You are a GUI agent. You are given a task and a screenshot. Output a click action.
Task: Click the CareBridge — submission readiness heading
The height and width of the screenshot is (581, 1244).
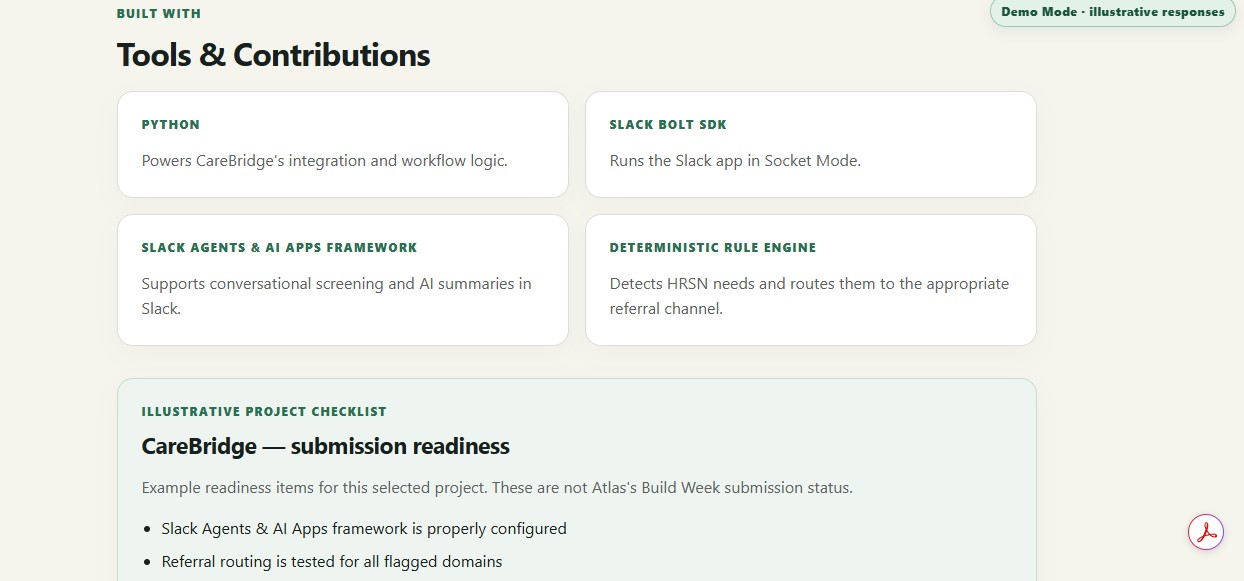click(326, 446)
